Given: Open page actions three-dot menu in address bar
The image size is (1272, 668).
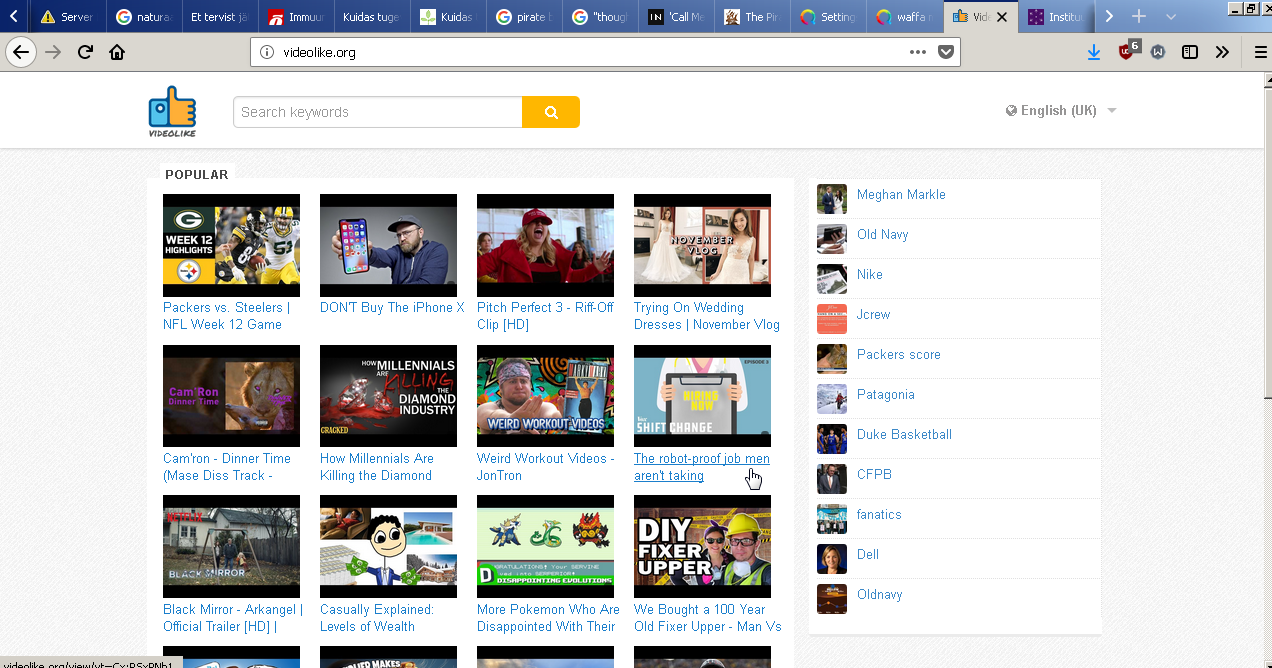Looking at the screenshot, I should pos(917,52).
